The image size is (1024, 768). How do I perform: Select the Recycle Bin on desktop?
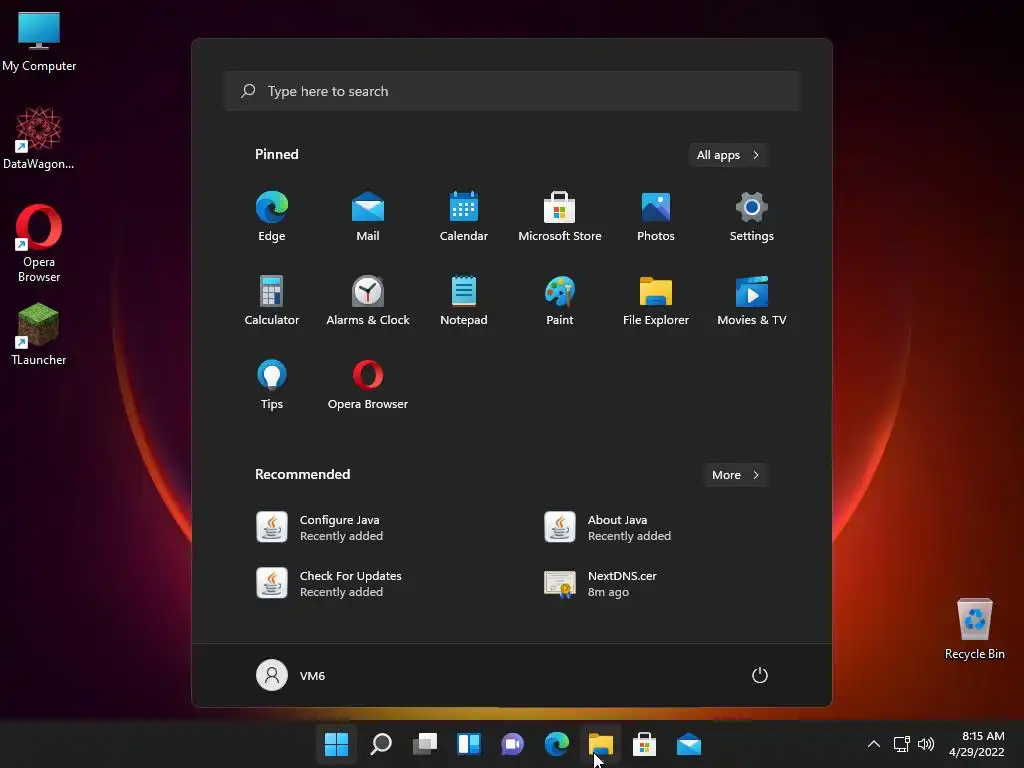point(974,628)
